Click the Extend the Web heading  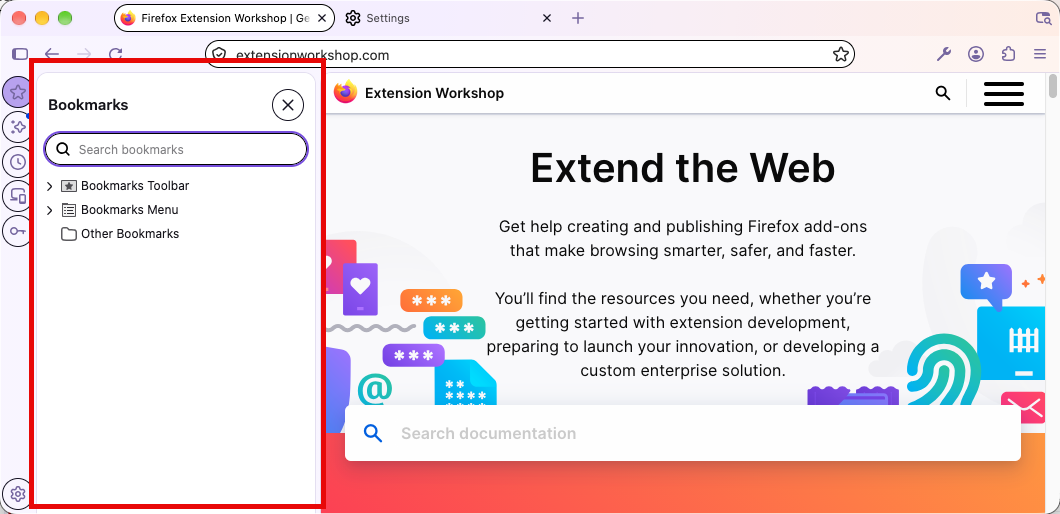(683, 168)
